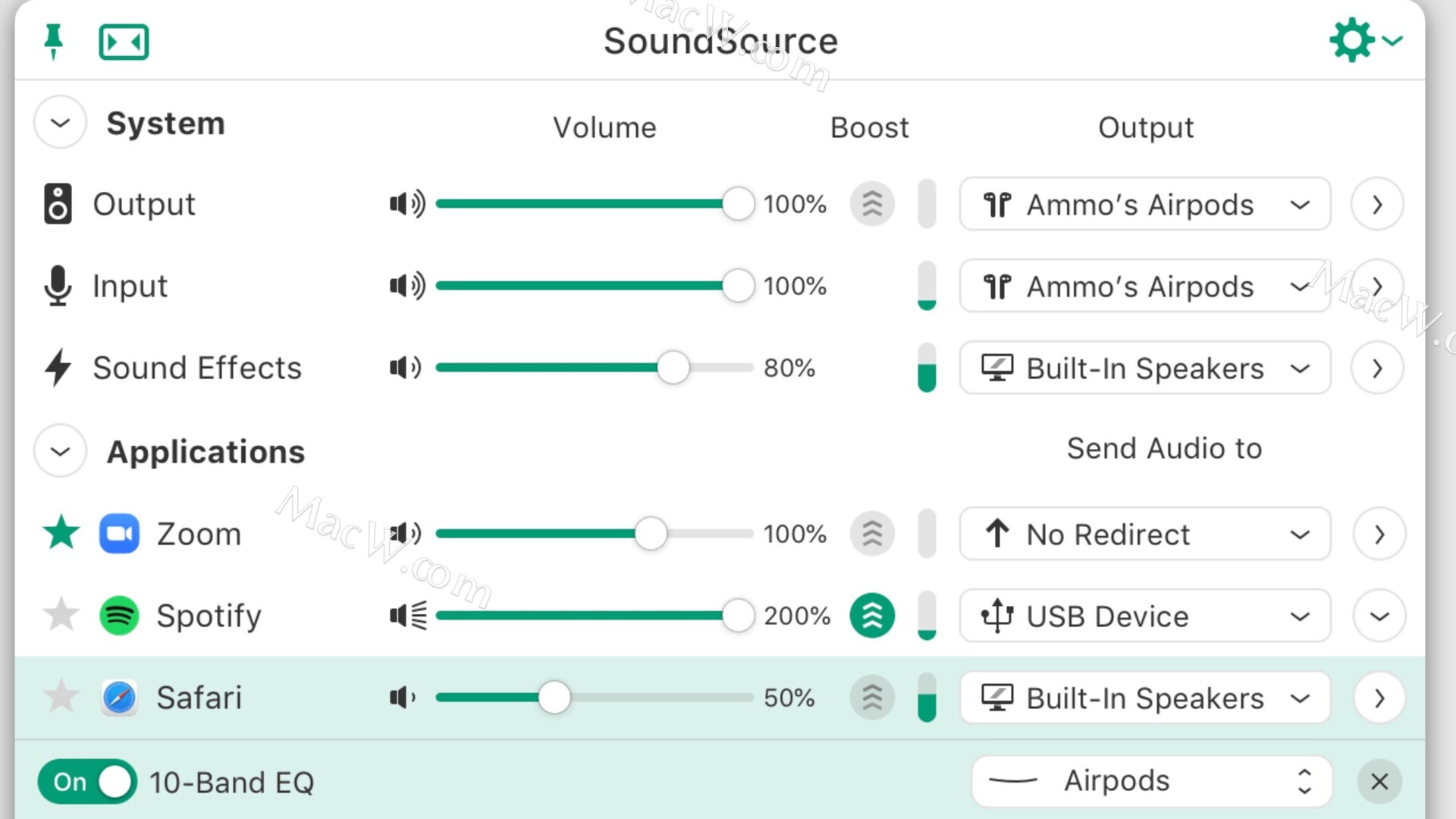Open Zoom's No Redirect dropdown
The width and height of the screenshot is (1456, 819).
click(1145, 534)
